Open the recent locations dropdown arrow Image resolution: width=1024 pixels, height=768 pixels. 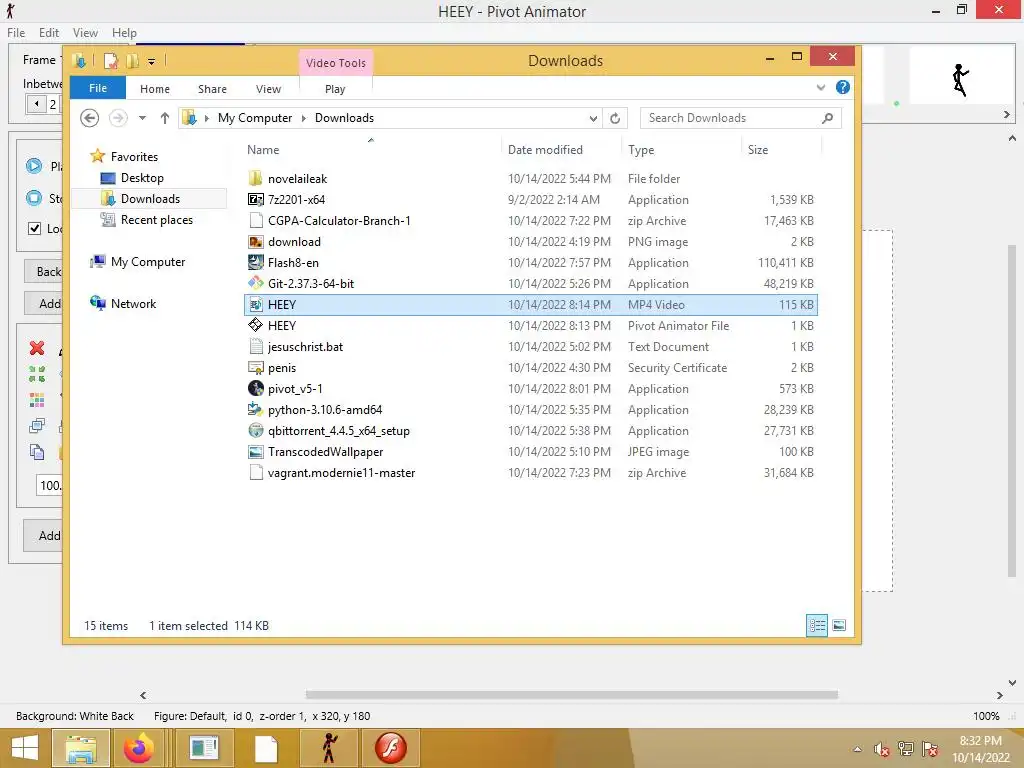[142, 118]
